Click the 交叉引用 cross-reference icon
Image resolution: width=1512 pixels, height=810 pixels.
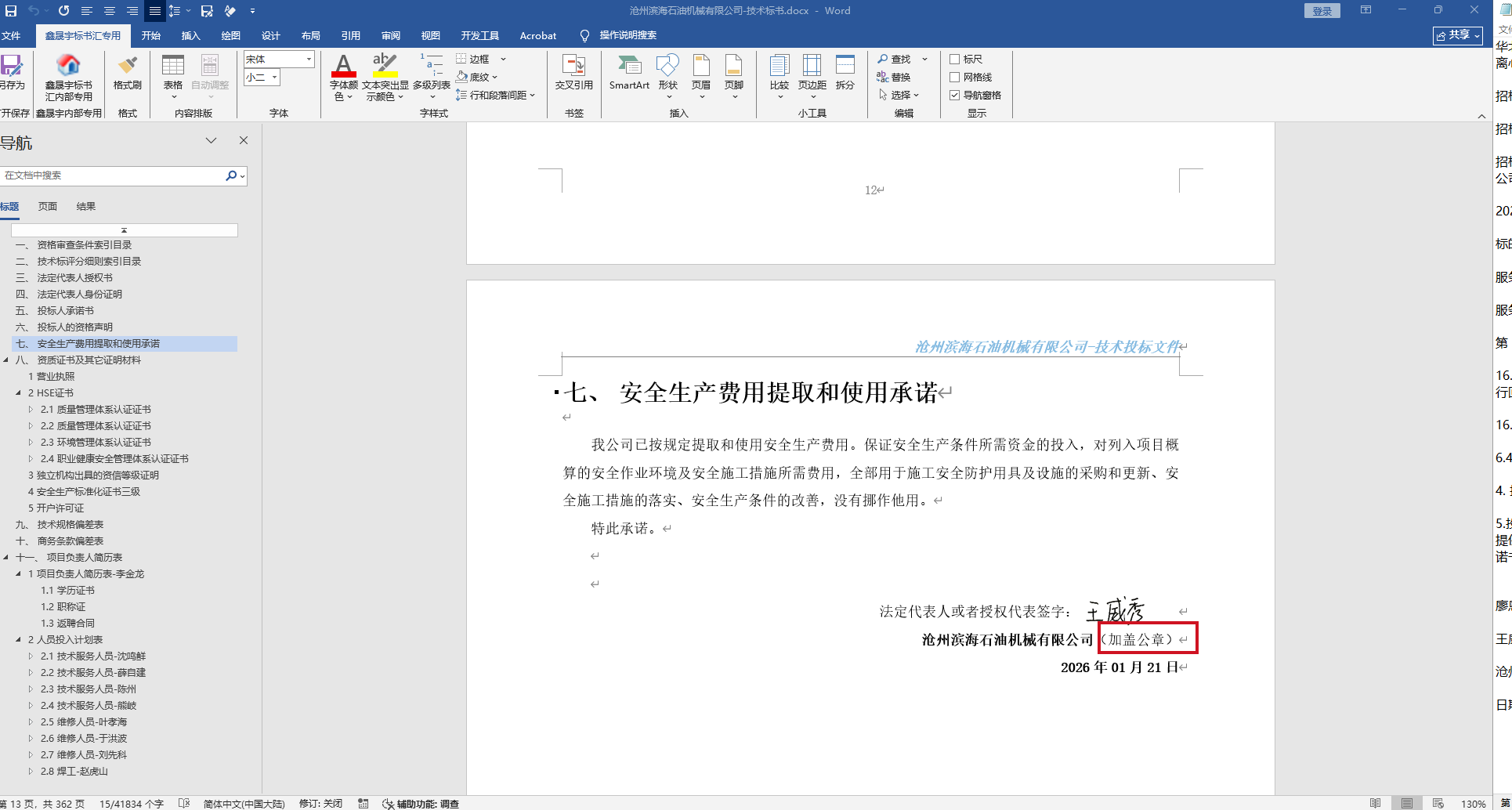pyautogui.click(x=573, y=72)
